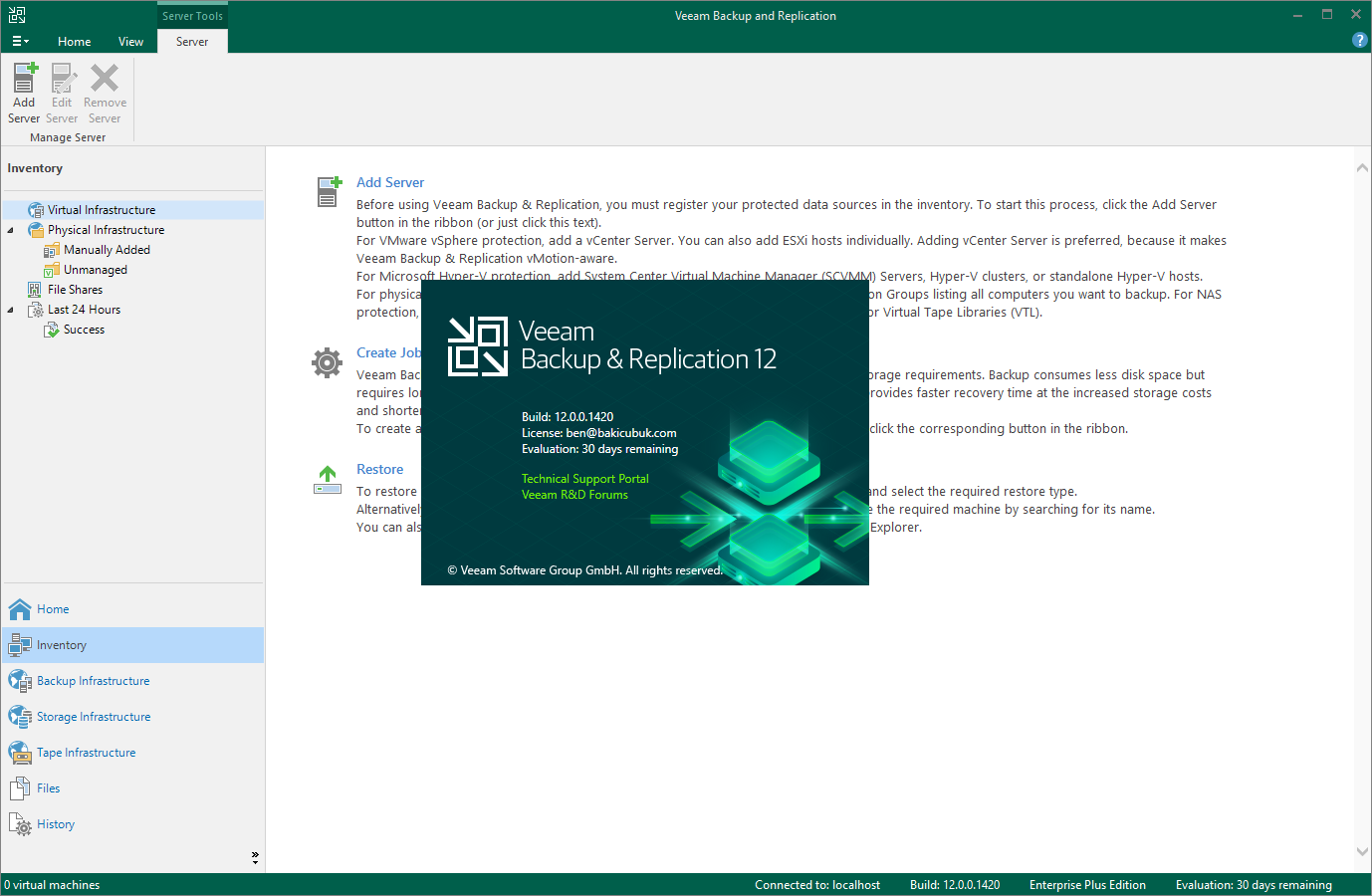1372x896 pixels.
Task: Click the Manually Added folder icon
Action: (x=52, y=250)
